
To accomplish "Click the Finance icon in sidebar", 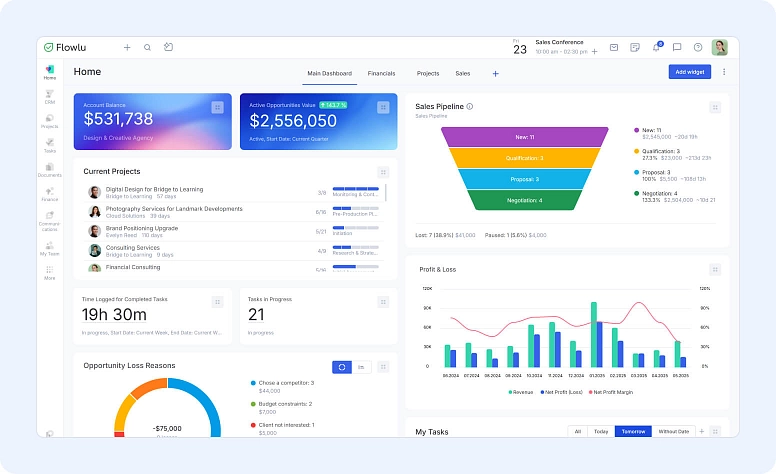I will 49,193.
